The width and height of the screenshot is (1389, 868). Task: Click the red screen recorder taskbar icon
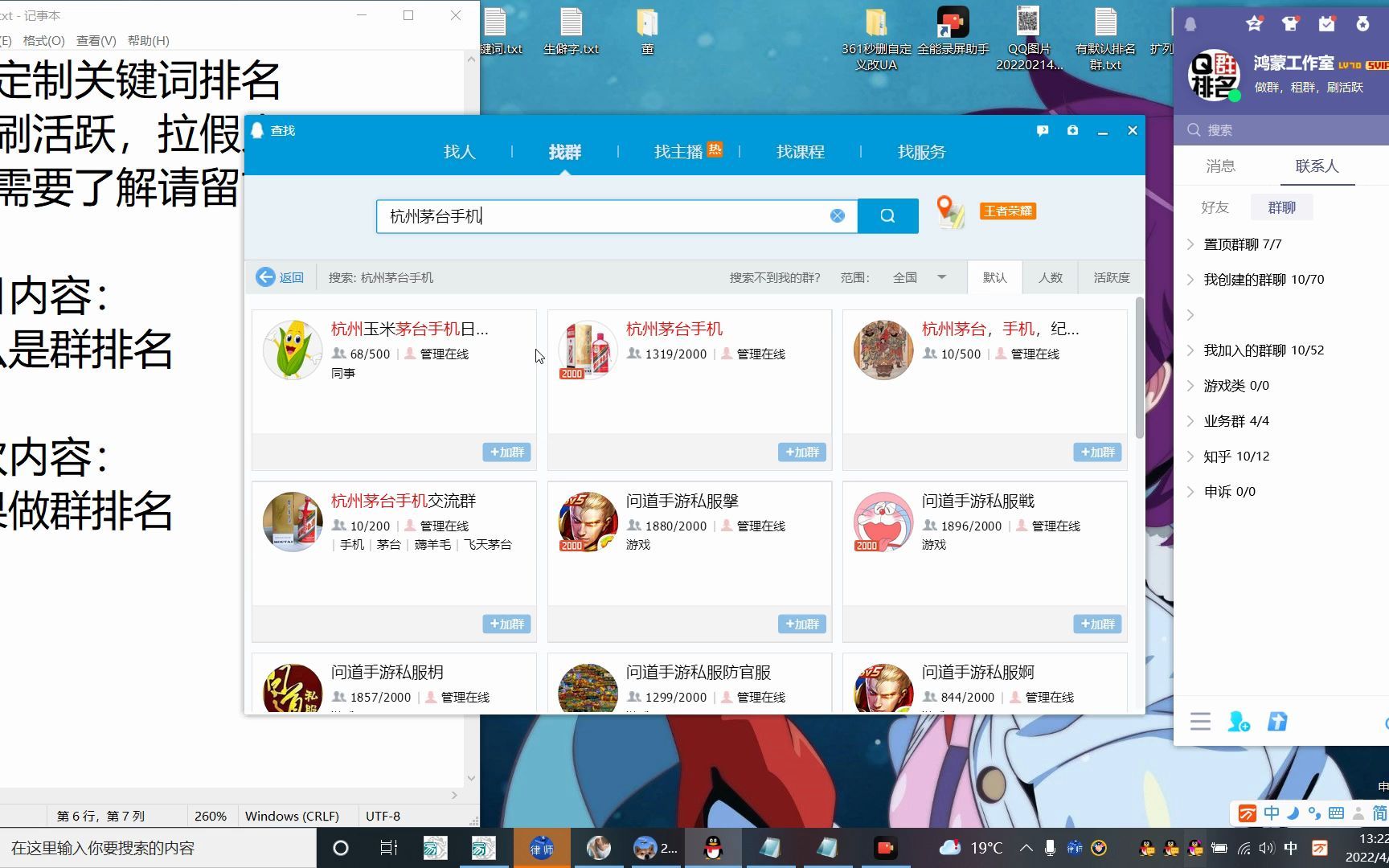click(885, 848)
